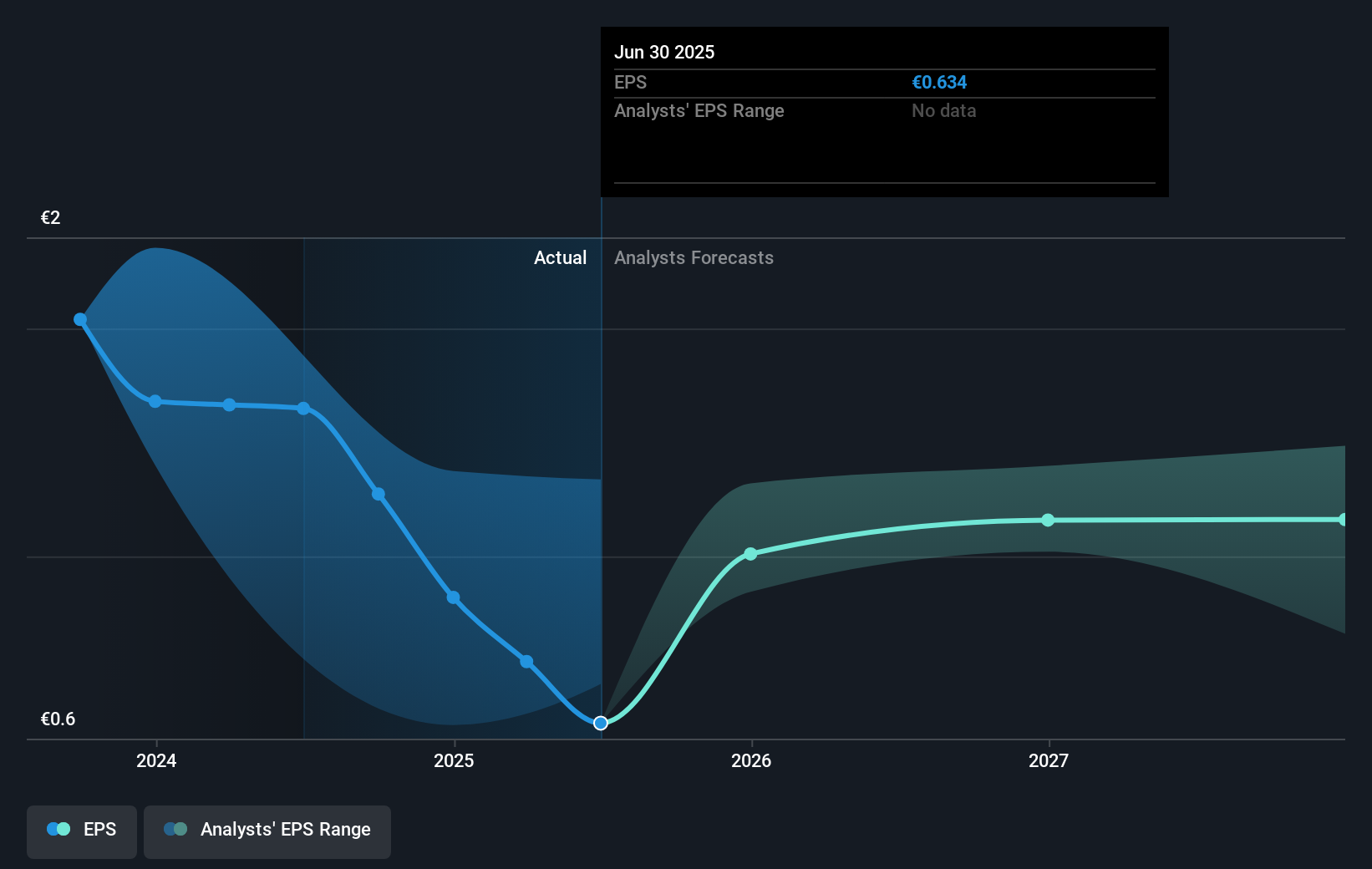
Task: Select the forecast data point near 2026
Action: [750, 553]
